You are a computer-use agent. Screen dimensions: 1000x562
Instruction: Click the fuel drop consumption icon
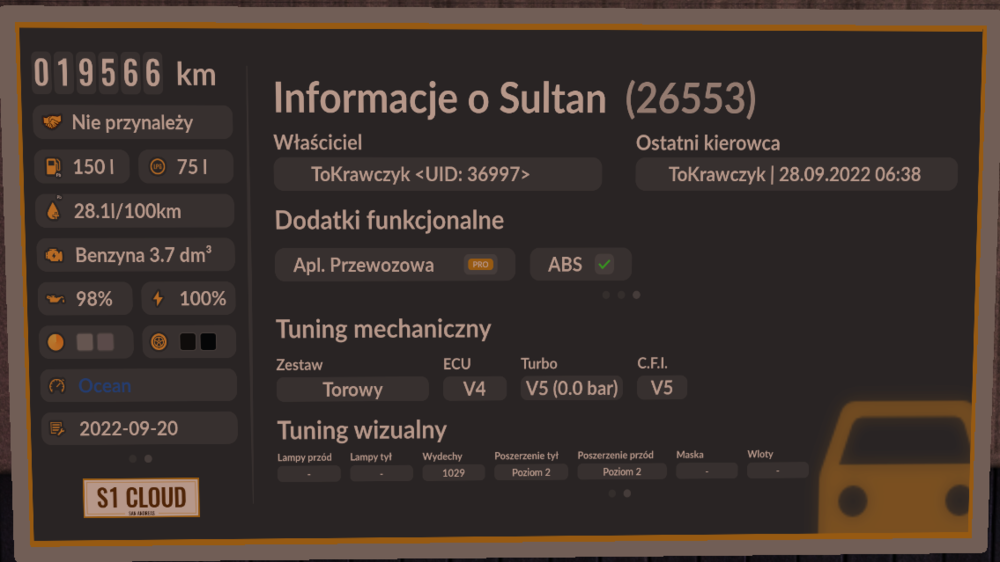pos(54,211)
